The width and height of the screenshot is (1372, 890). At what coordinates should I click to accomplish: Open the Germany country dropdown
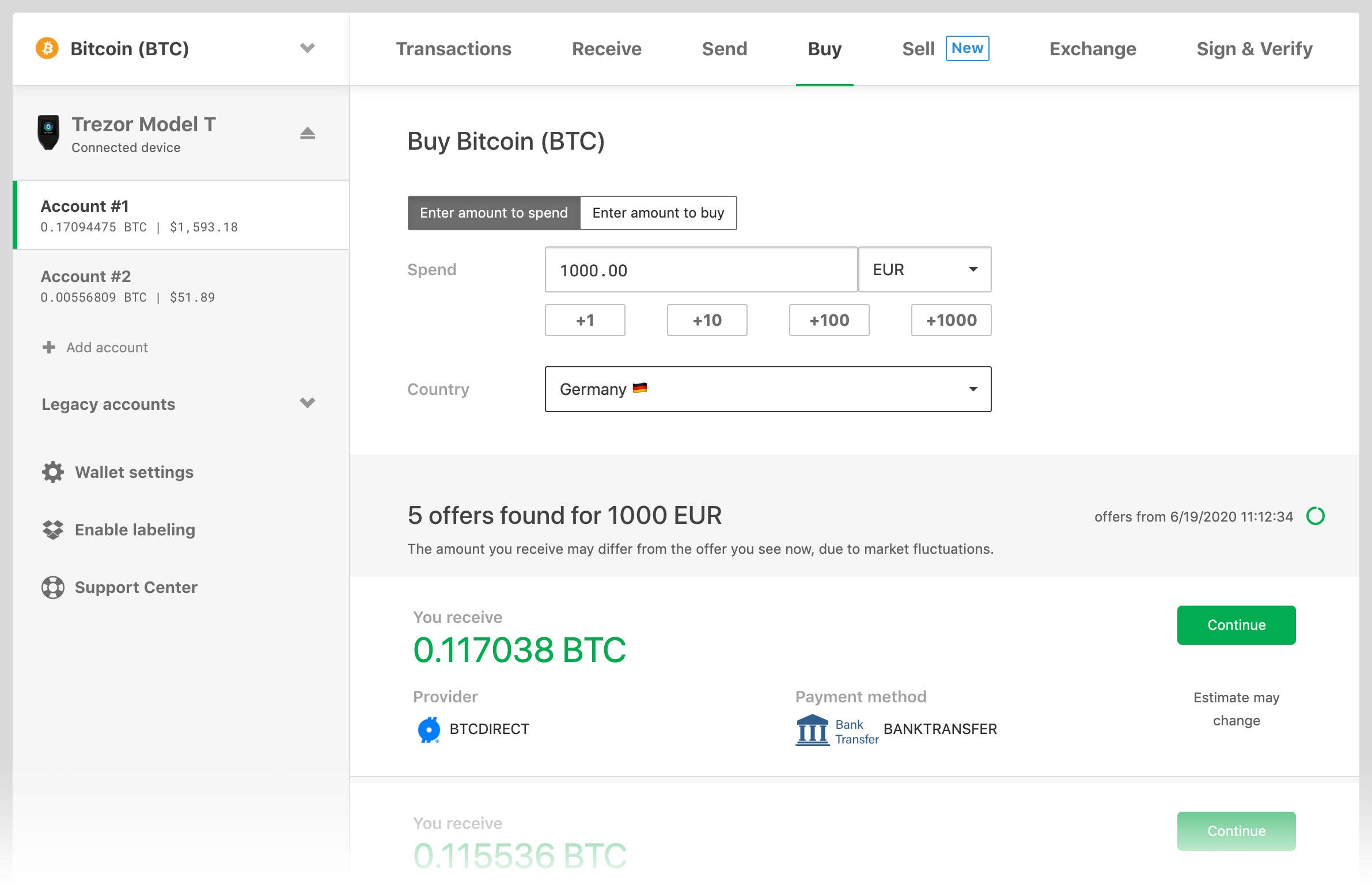click(768, 389)
